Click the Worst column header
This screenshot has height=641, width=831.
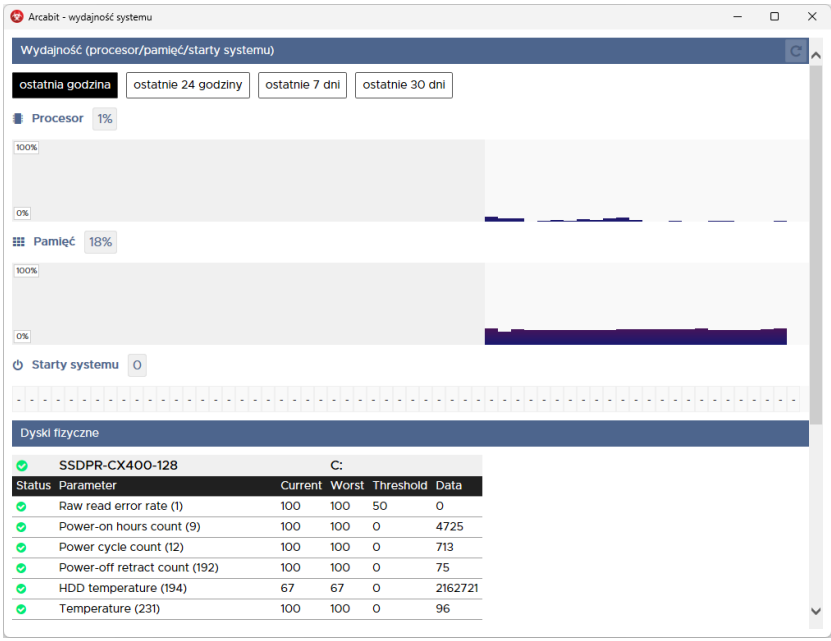coord(347,486)
